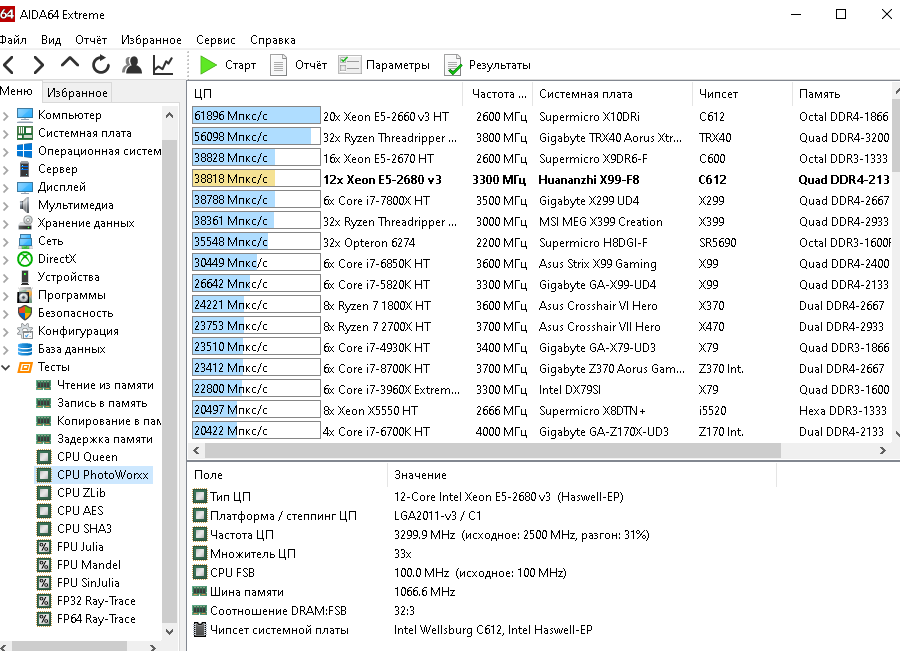900x651 pixels.
Task: Expand the Сеть tree node
Action: [x=6, y=241]
